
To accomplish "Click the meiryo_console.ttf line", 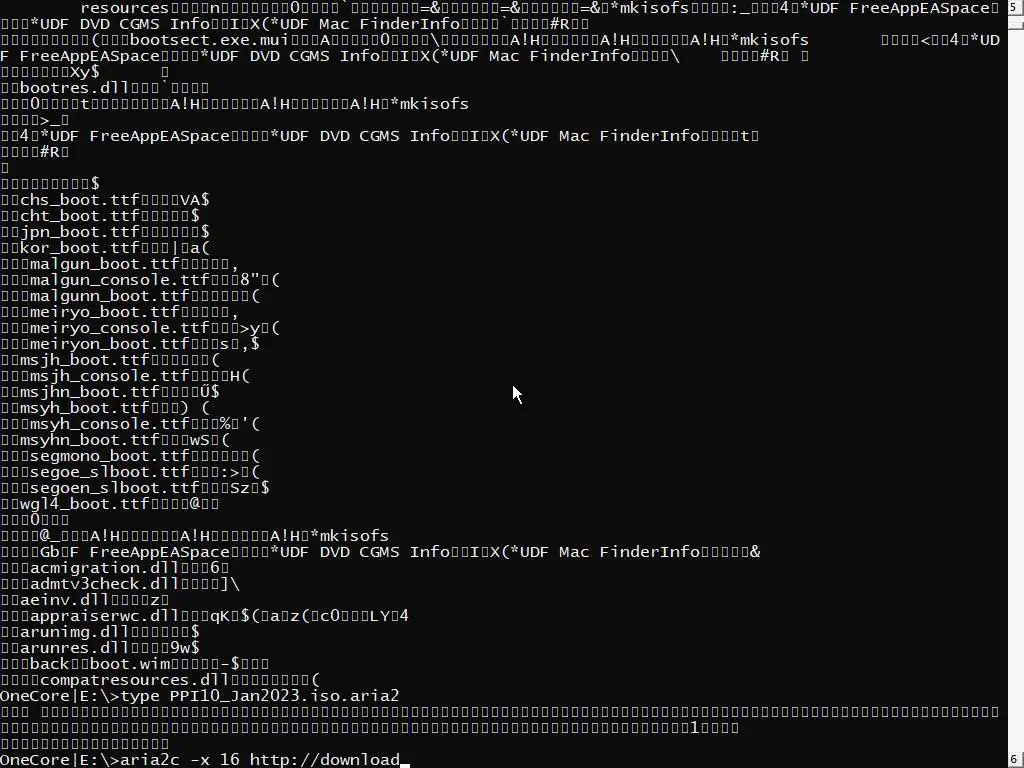I will click(x=120, y=328).
